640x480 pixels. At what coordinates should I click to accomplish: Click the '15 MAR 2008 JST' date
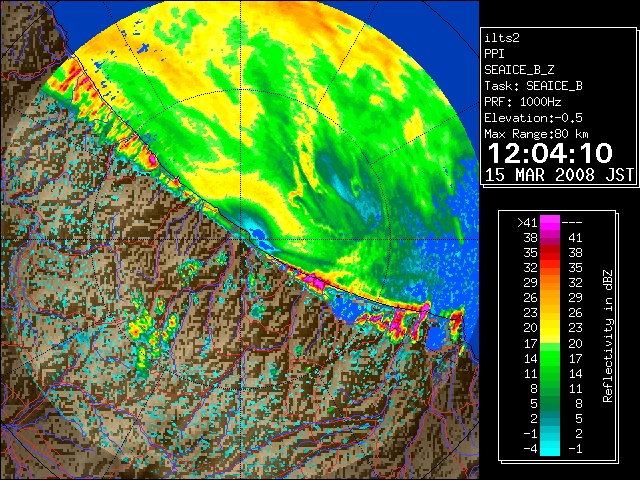click(x=559, y=175)
